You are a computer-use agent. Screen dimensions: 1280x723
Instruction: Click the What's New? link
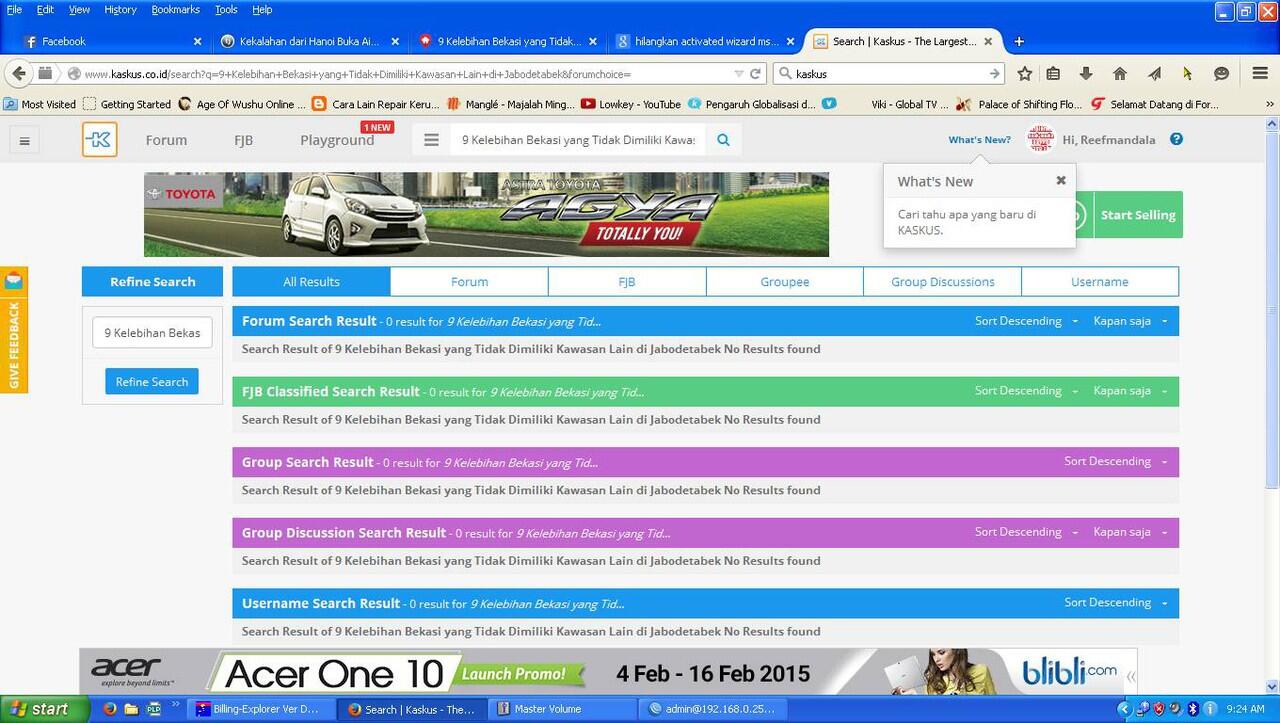(x=979, y=140)
